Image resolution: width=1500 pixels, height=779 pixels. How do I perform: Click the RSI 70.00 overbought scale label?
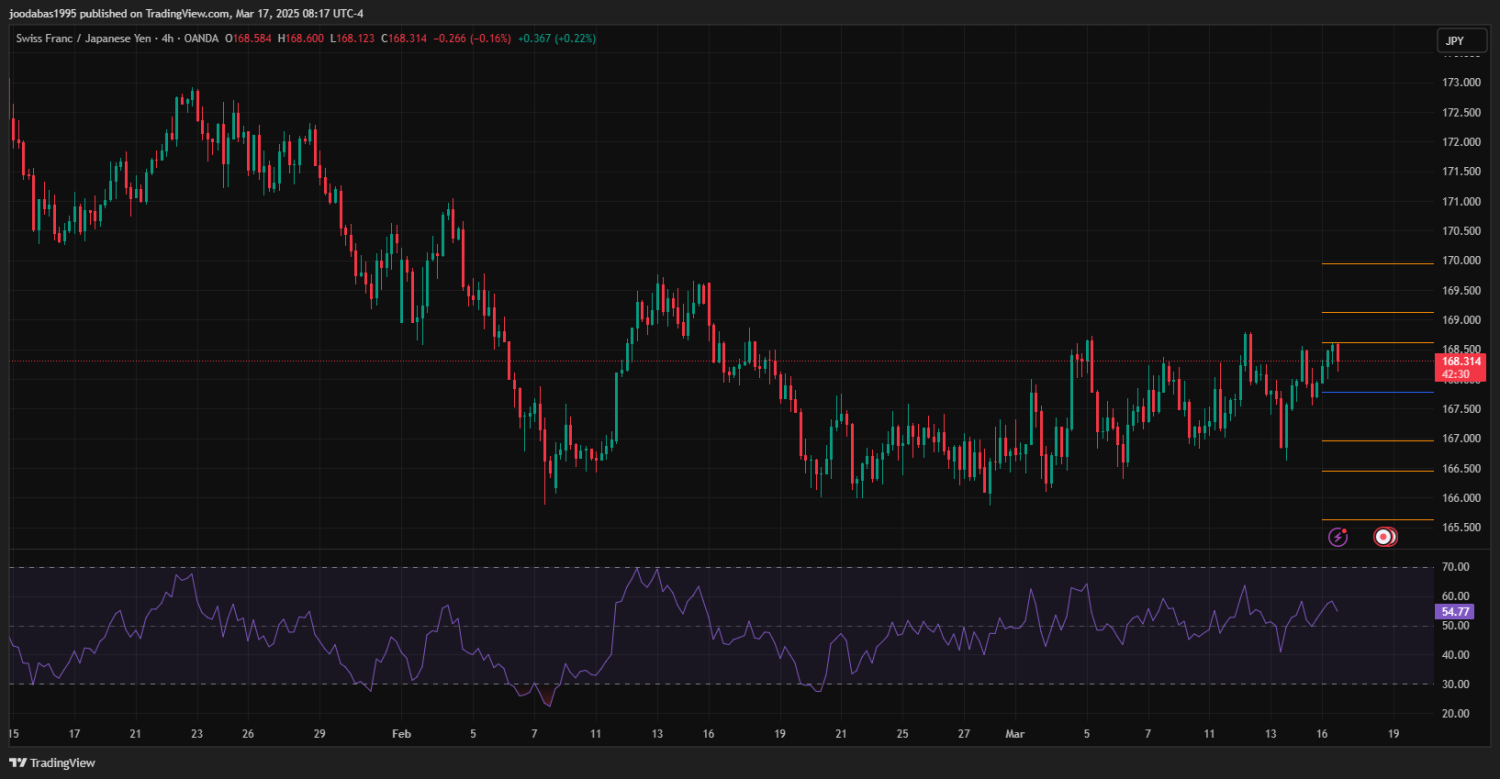(1456, 567)
